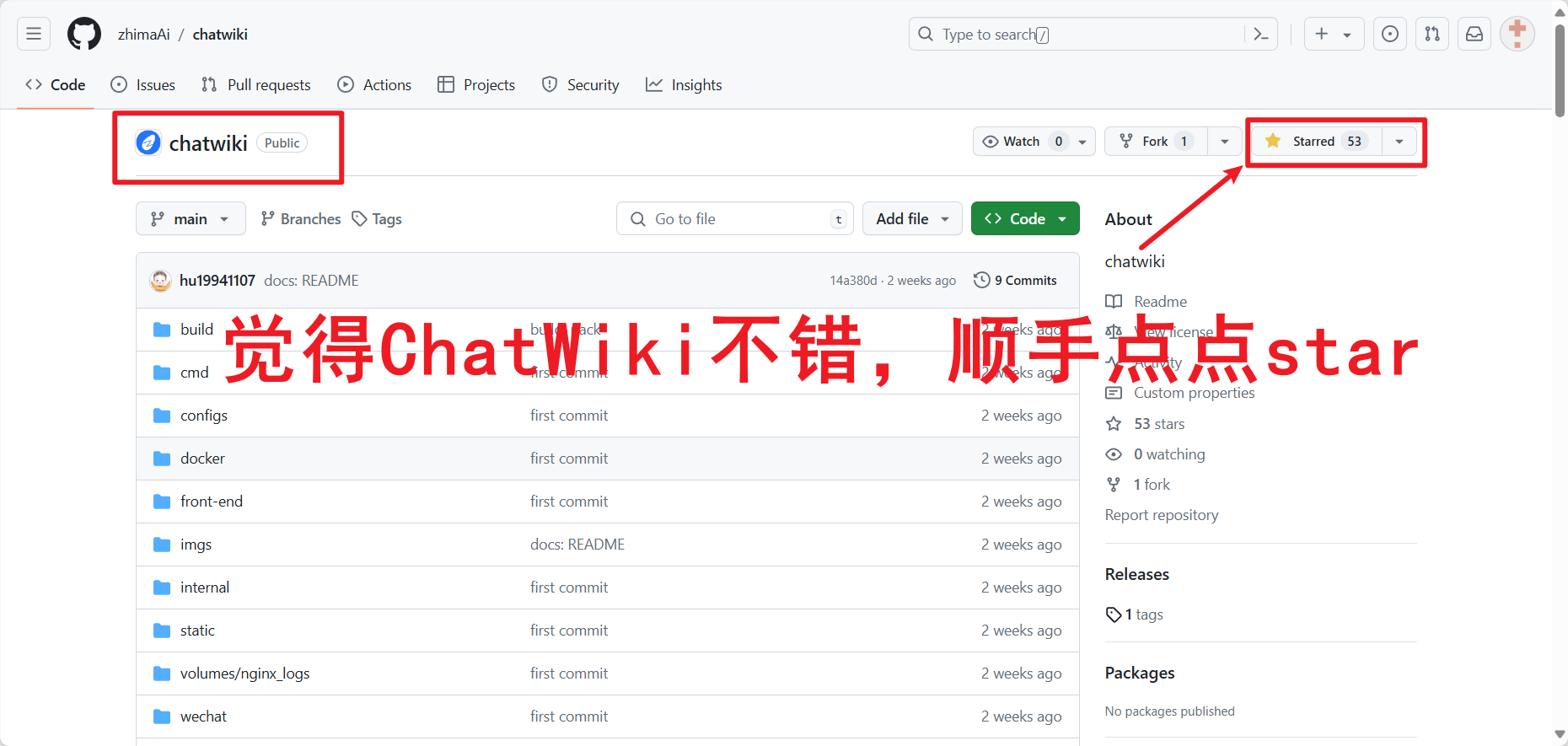Click Report repository link
1568x746 pixels.
(x=1162, y=515)
